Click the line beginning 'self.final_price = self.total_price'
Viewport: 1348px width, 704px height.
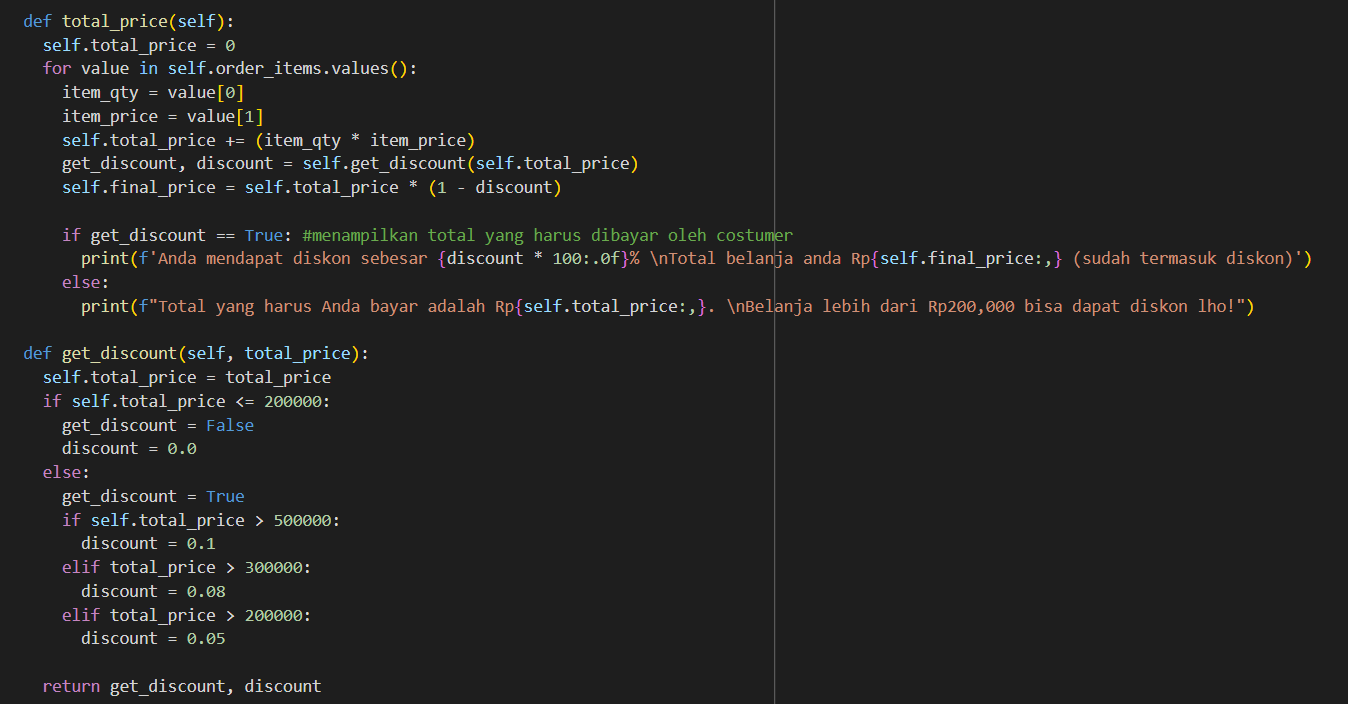[312, 187]
